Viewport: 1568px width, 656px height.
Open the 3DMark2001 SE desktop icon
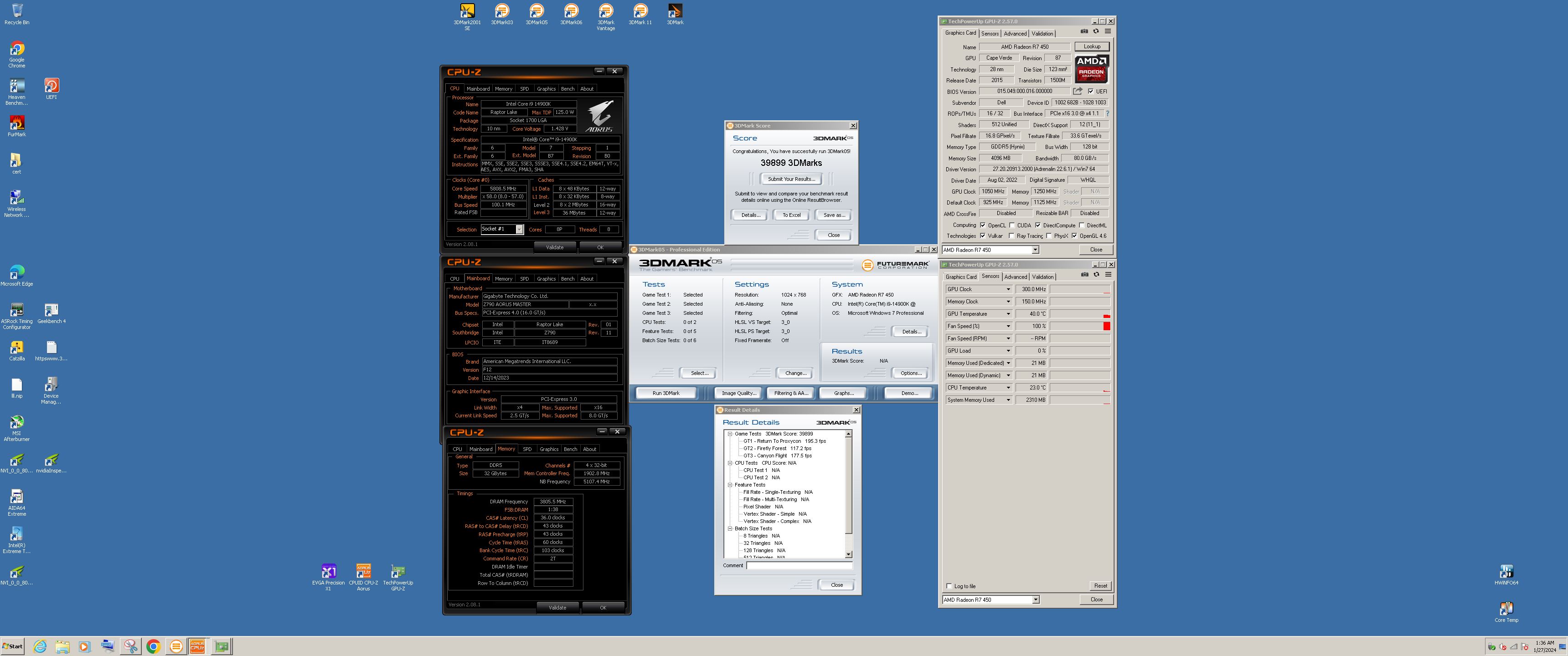pyautogui.click(x=467, y=16)
